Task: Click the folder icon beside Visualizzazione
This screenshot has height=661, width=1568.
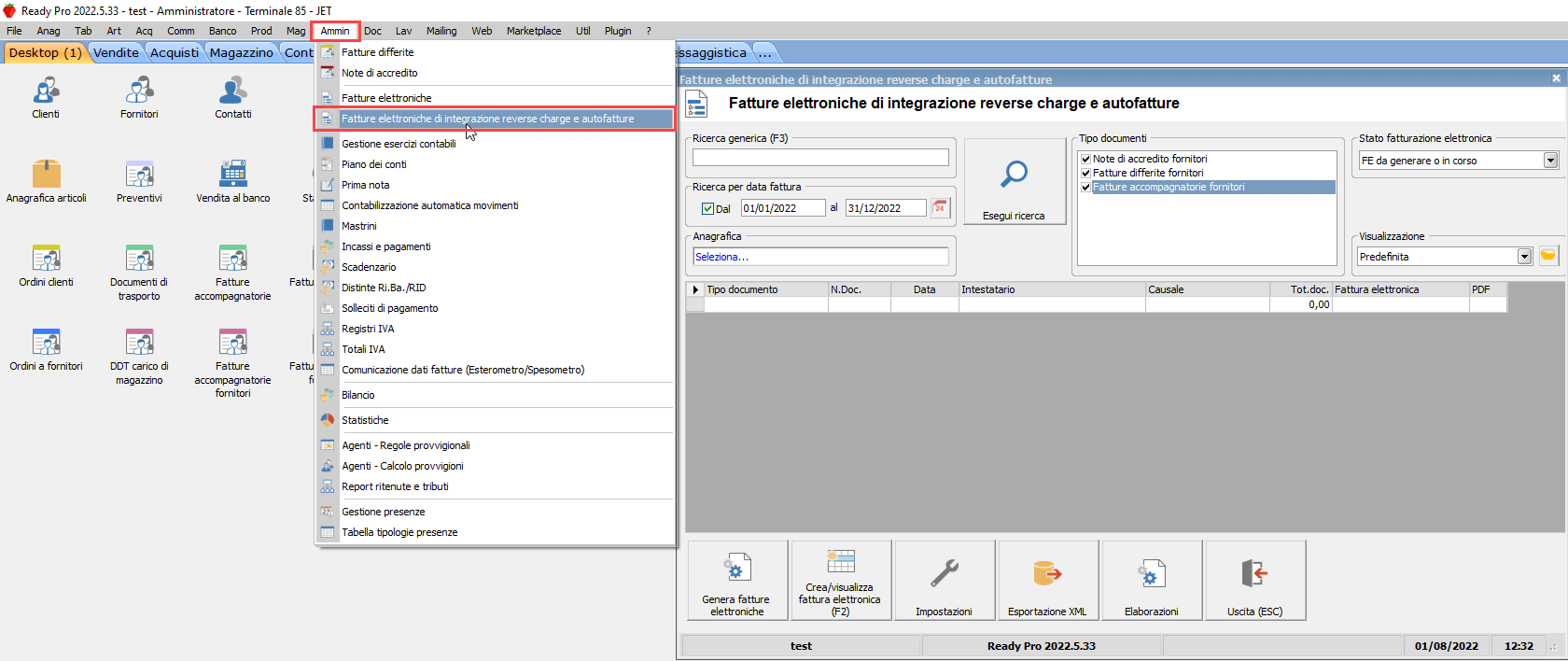Action: tap(1548, 256)
